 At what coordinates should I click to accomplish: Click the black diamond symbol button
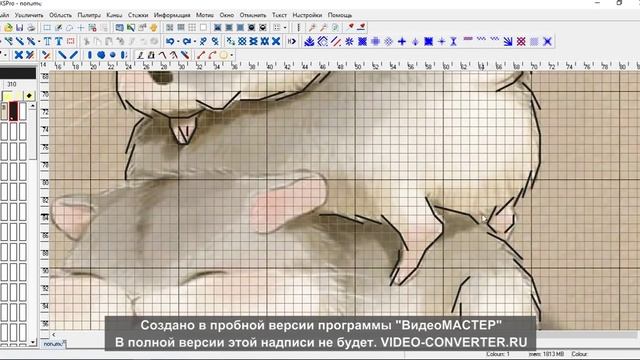point(29,96)
